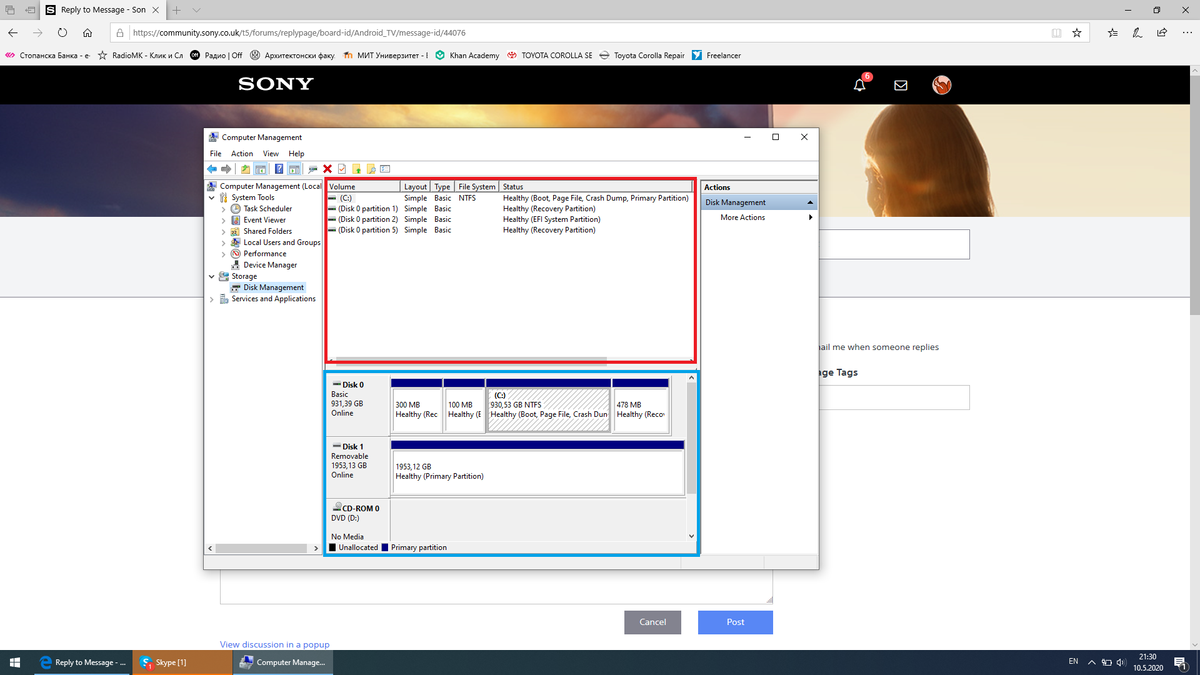Open Sony notifications bell icon
This screenshot has width=1200, height=675.
(860, 86)
